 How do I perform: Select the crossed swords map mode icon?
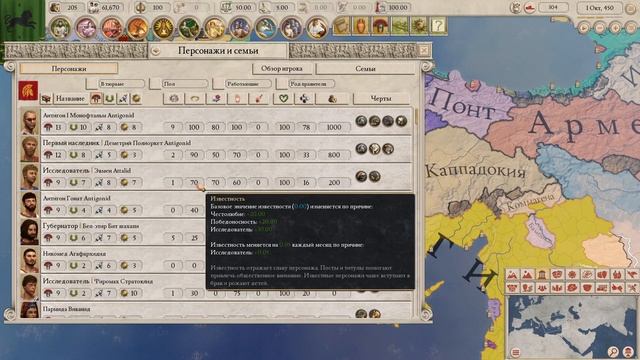(x=632, y=288)
